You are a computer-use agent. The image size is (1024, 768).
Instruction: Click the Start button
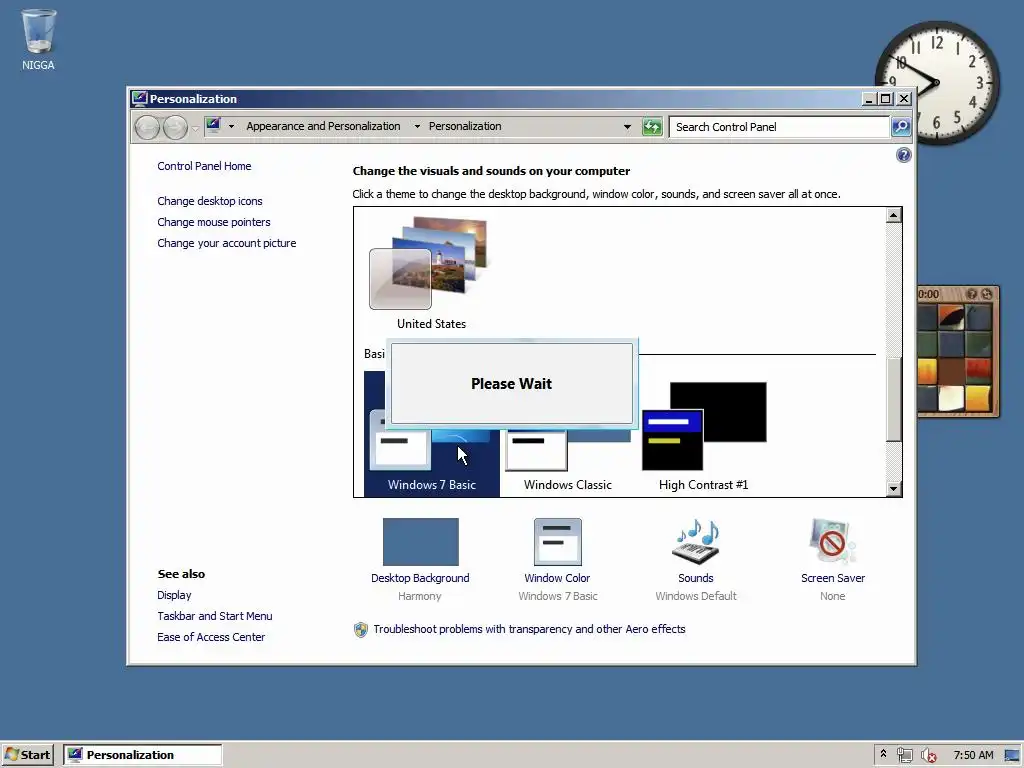point(28,755)
